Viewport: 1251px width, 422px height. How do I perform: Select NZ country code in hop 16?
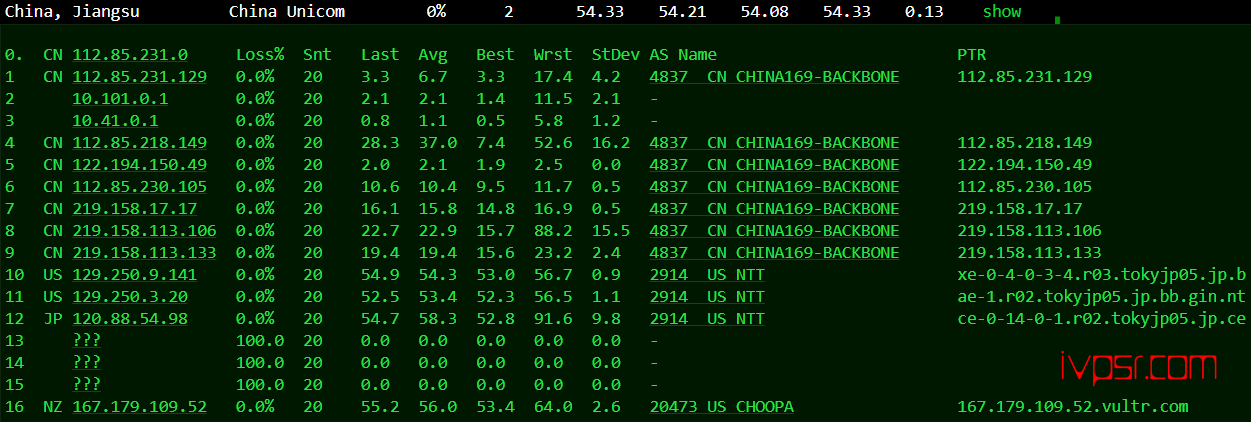[x=52, y=406]
